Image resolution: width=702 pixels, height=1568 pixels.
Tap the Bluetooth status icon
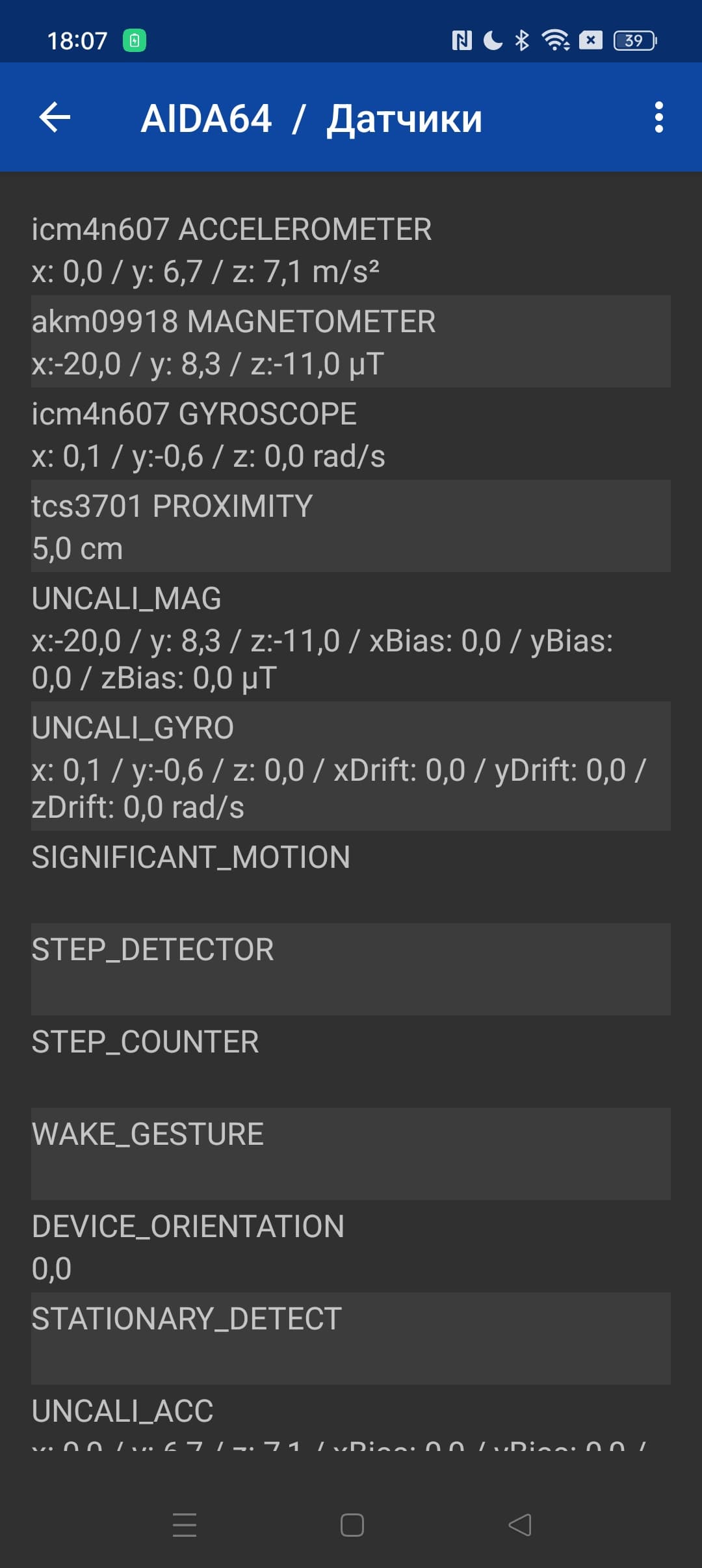522,41
